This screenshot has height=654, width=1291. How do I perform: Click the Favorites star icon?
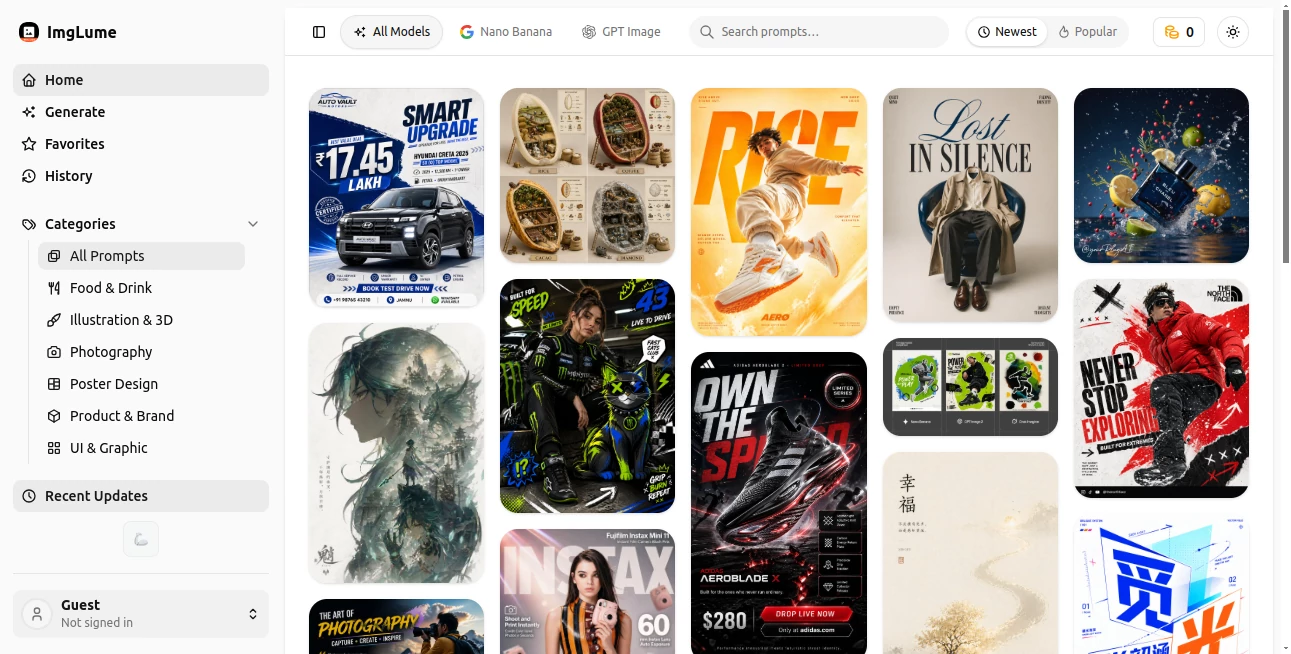[x=29, y=144]
